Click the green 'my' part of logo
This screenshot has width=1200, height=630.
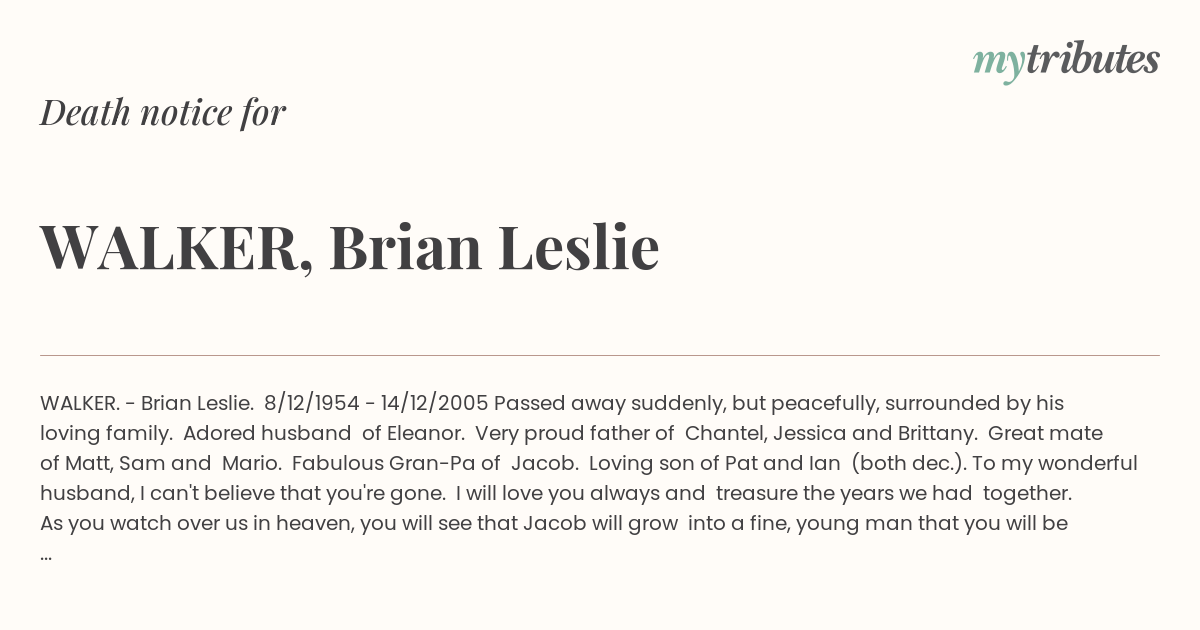pyautogui.click(x=999, y=64)
